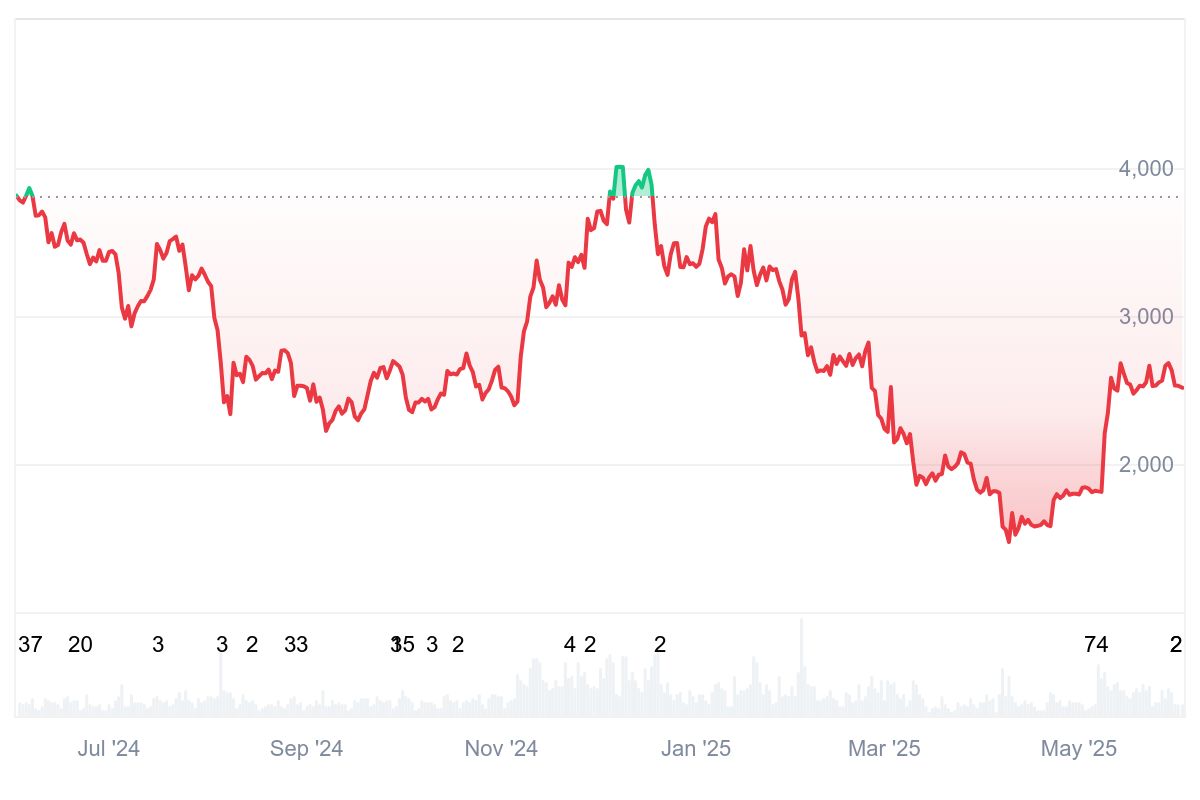This screenshot has height=800, width=1200.
Task: Click the Sep '24 axis label
Action: [x=306, y=749]
